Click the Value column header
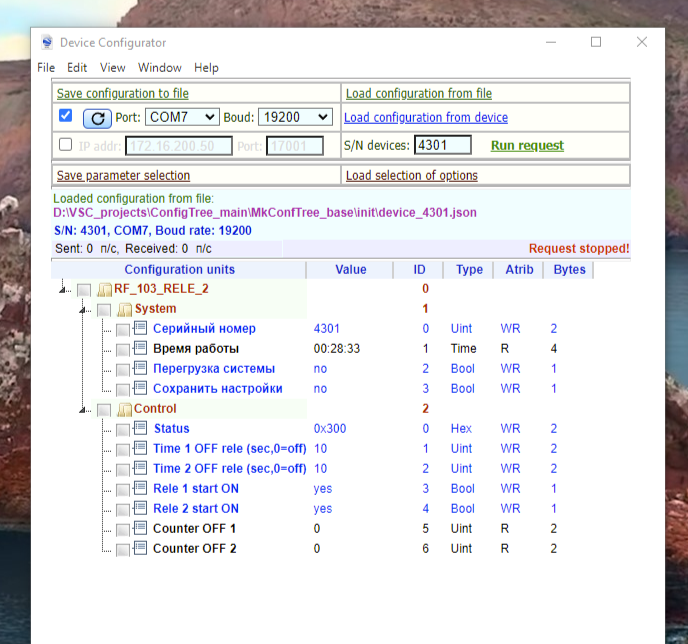The image size is (688, 644). (x=351, y=269)
